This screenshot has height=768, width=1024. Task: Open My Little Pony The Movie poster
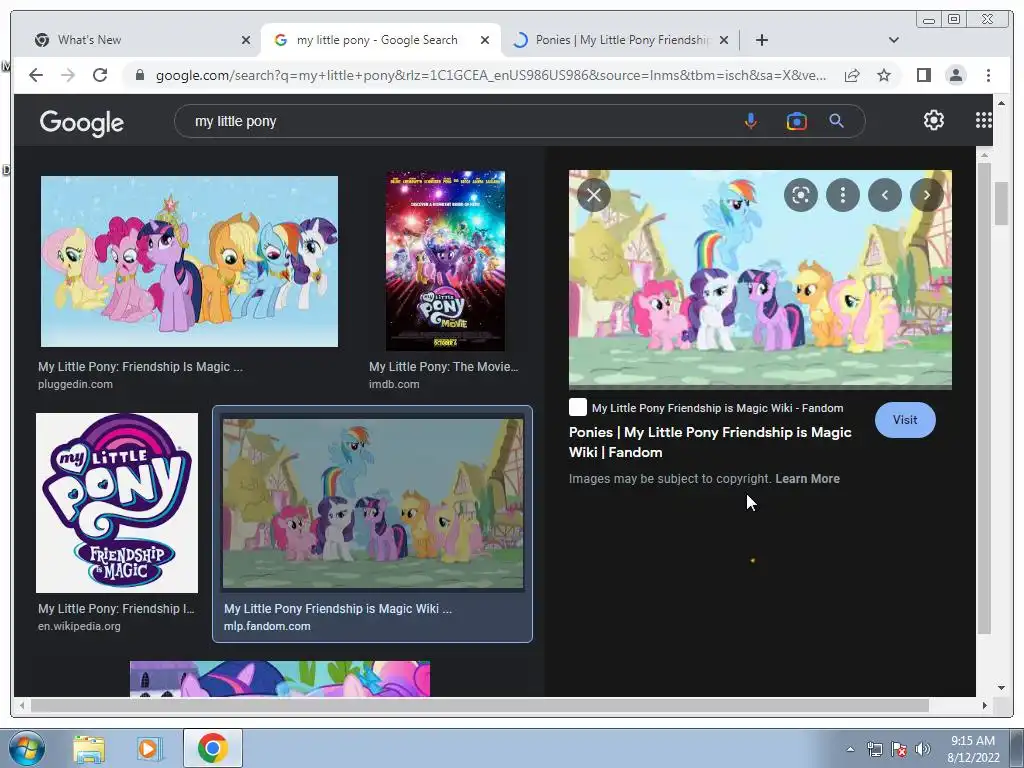click(x=445, y=261)
